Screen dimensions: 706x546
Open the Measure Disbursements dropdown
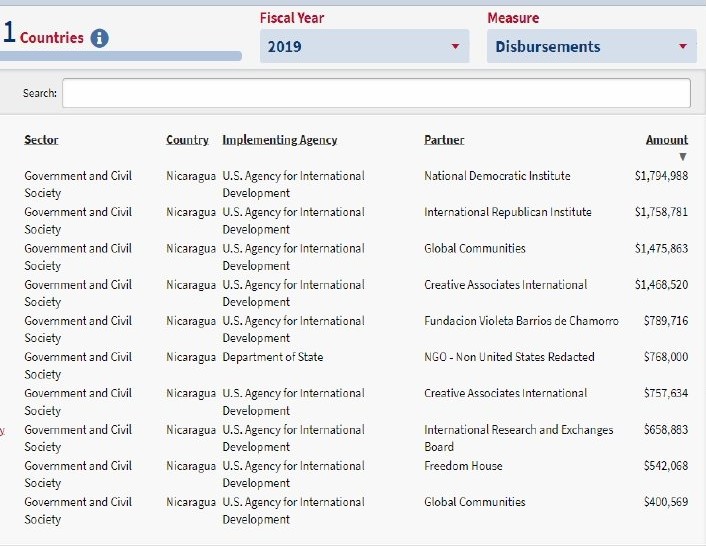pos(592,46)
